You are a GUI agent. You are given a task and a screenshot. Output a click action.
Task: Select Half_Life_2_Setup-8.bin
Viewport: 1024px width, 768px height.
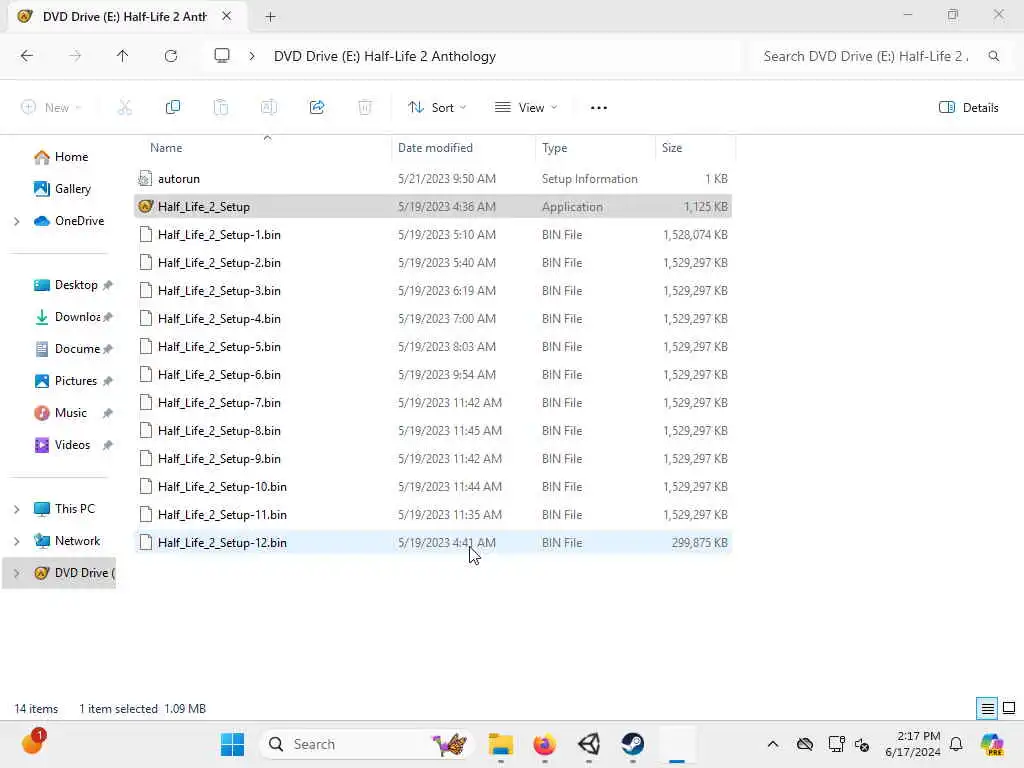pos(433,432)
